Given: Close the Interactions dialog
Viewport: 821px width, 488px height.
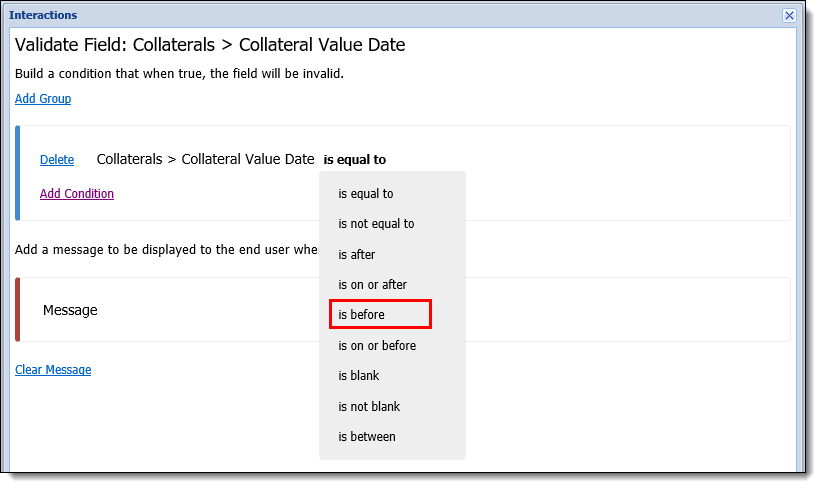Looking at the screenshot, I should pos(789,16).
